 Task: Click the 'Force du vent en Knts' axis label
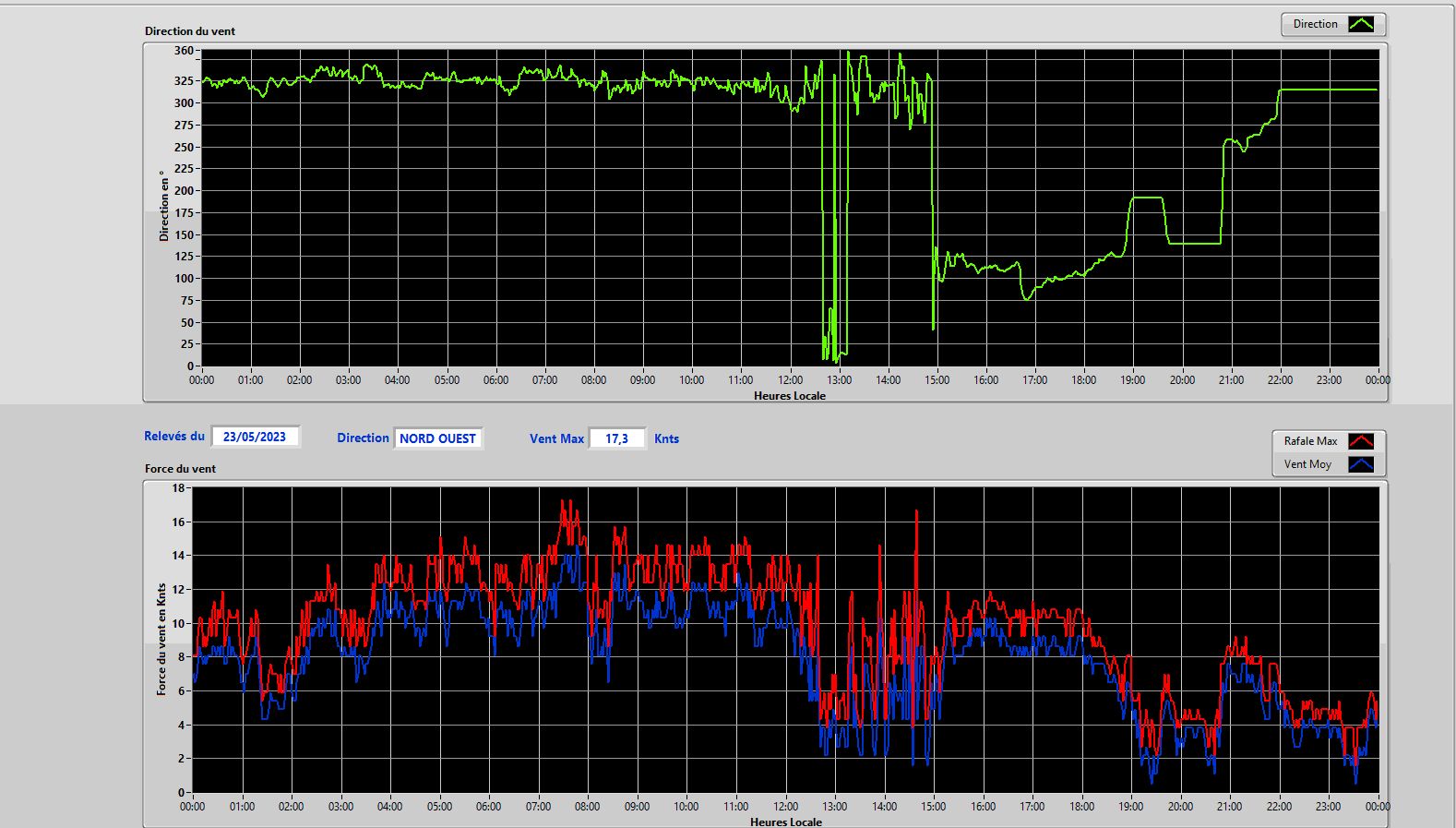point(161,639)
